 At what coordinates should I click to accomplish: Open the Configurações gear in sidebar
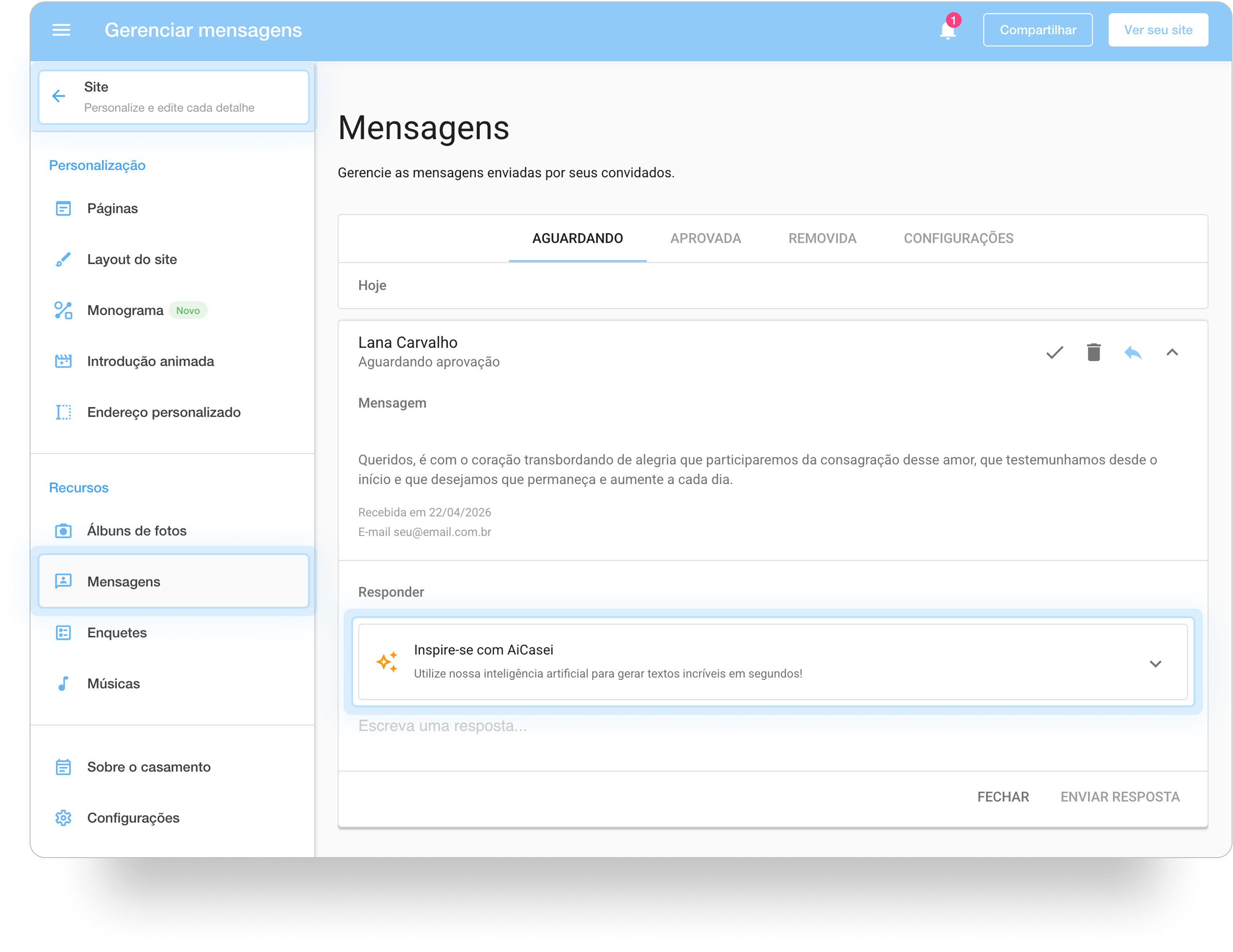[63, 818]
